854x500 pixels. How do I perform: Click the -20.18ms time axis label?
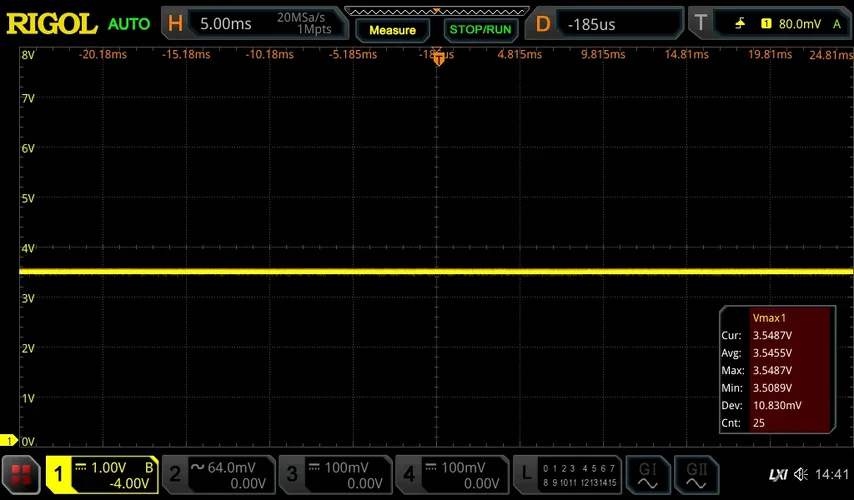tap(102, 54)
